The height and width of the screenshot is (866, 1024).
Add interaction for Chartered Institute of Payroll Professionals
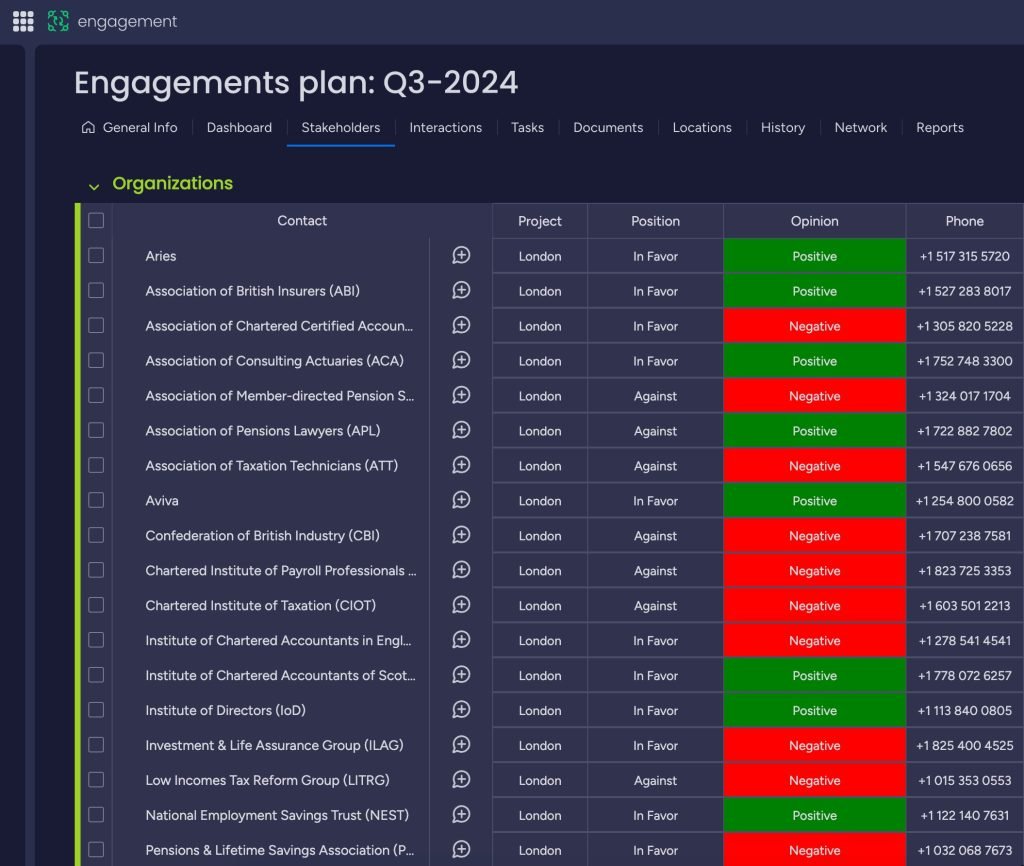pyautogui.click(x=461, y=570)
